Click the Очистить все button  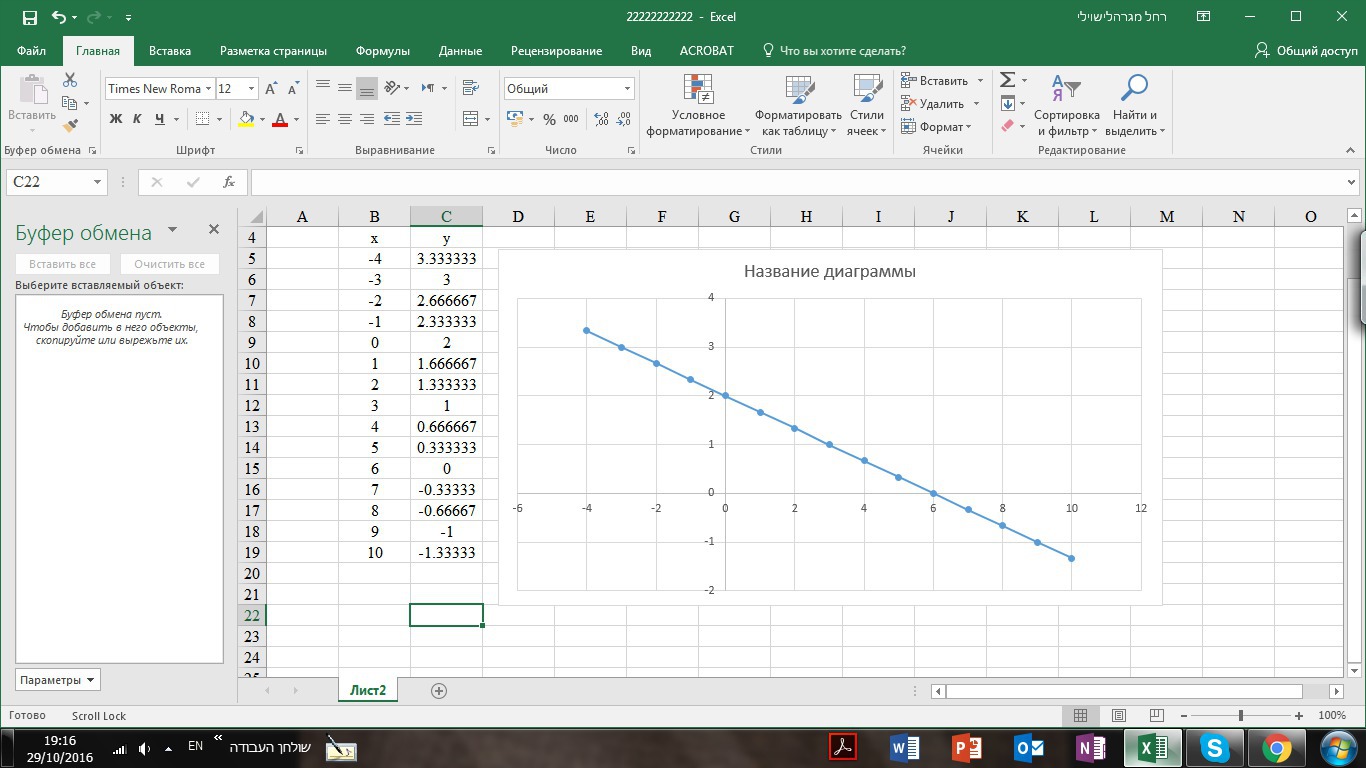pyautogui.click(x=169, y=264)
